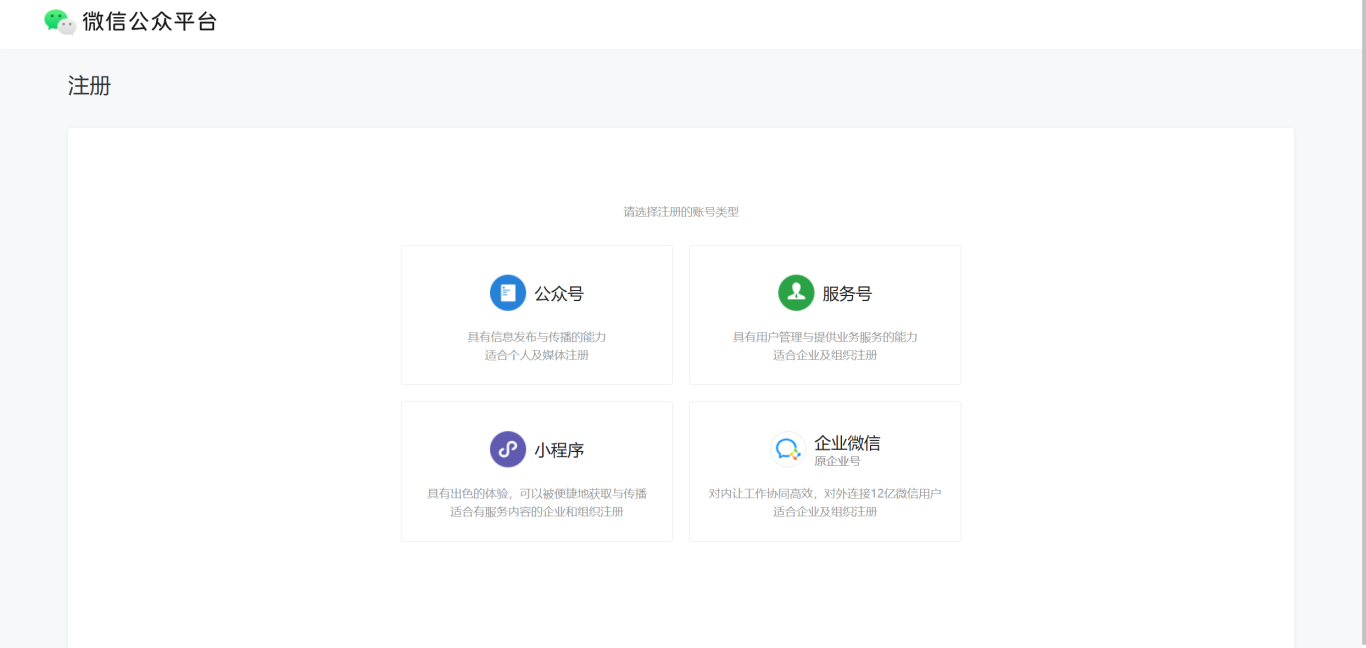Select the blue 公众号 document icon
Viewport: 1366px width, 648px height.
508,293
